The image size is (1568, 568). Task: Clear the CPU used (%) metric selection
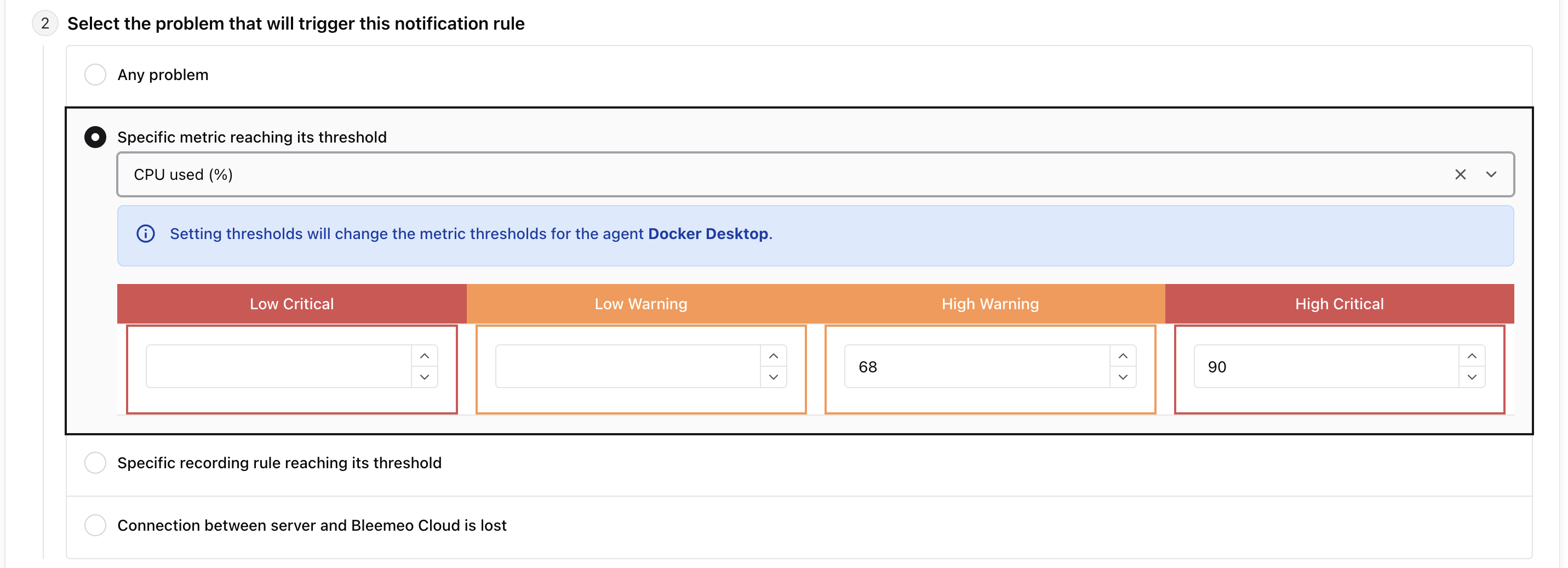[x=1460, y=175]
